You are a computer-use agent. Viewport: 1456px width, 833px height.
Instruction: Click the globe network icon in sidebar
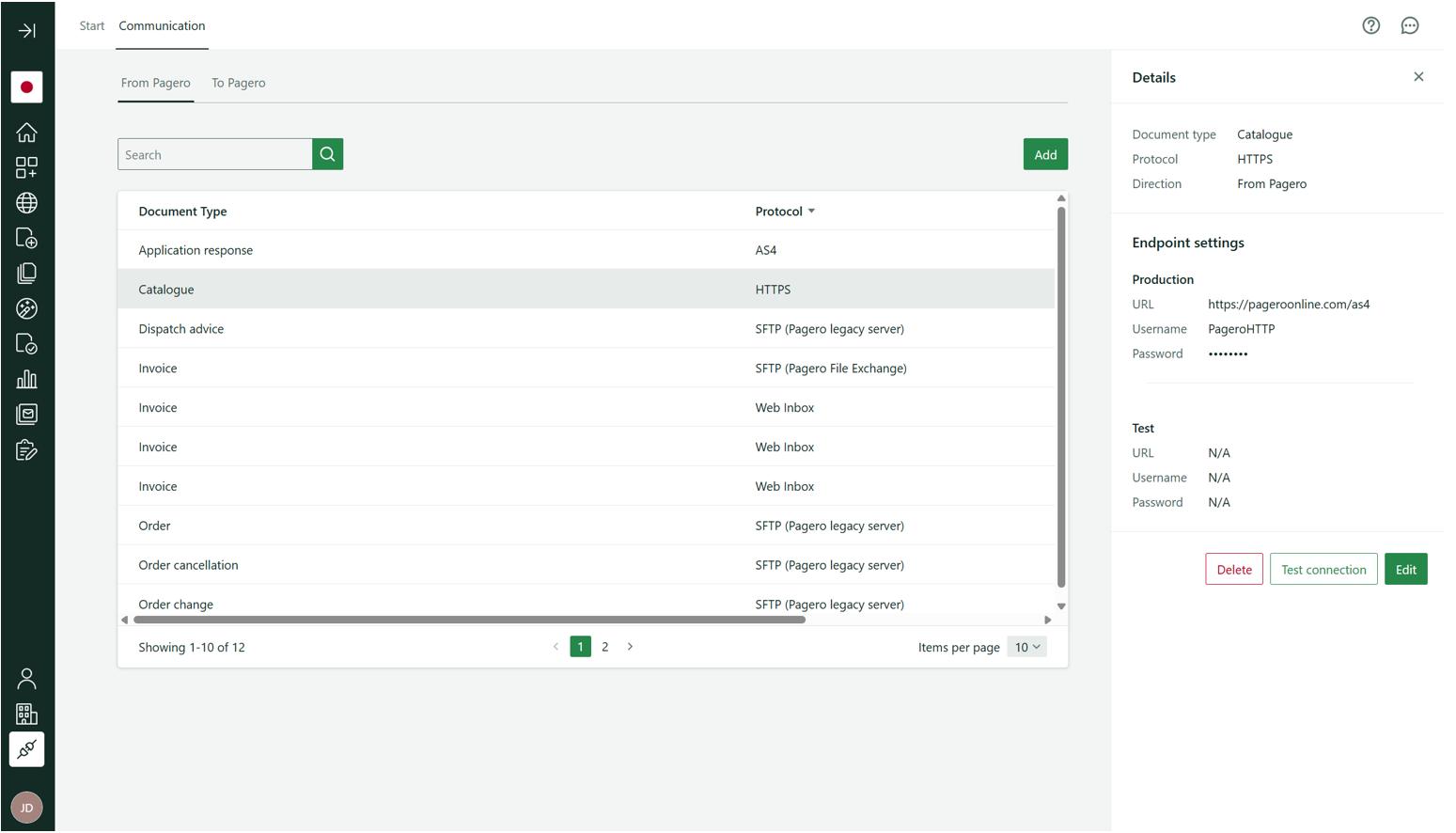pyautogui.click(x=26, y=203)
